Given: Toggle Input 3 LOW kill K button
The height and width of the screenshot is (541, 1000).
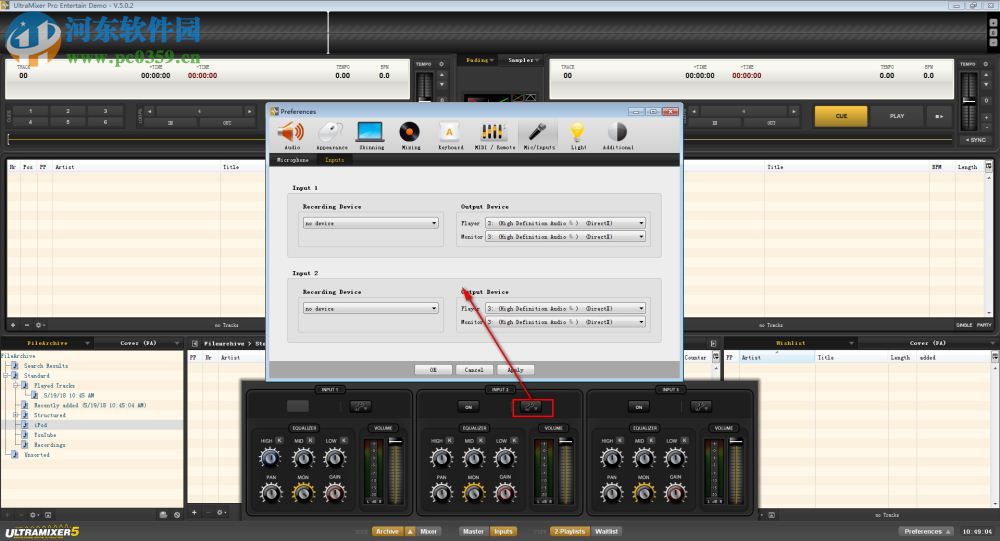Looking at the screenshot, I should pos(684,440).
